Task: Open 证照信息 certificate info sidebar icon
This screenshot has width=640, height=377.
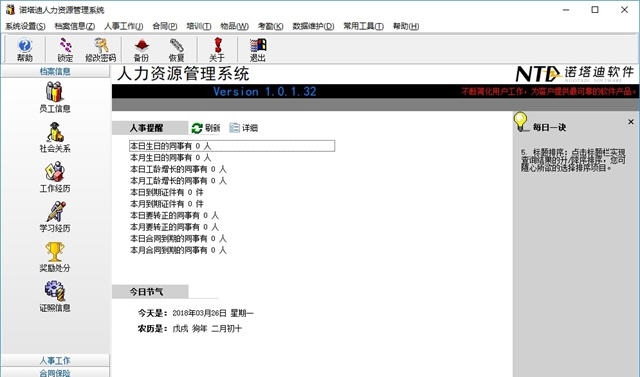Action: click(x=55, y=296)
